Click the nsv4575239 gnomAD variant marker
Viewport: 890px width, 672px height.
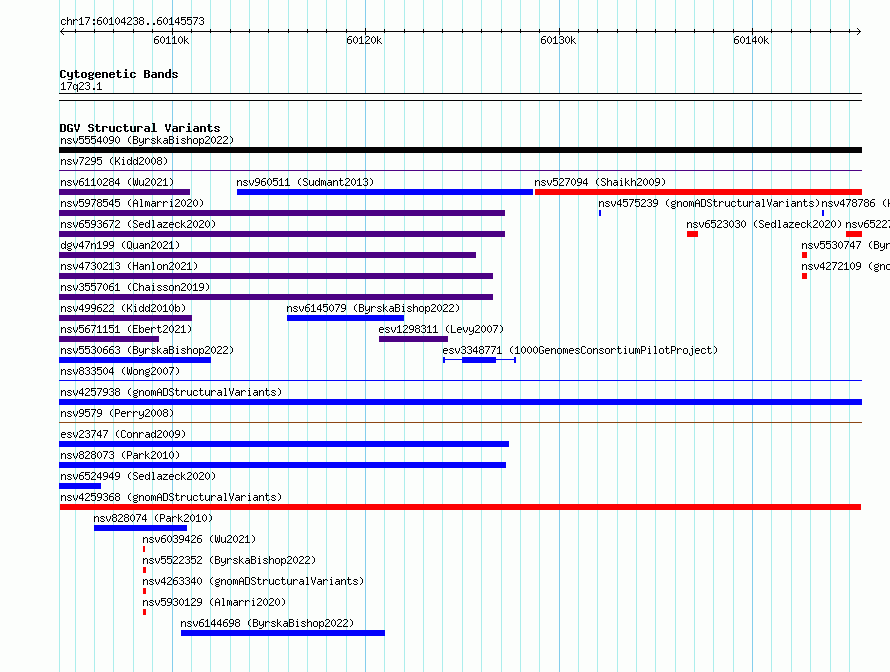(600, 213)
